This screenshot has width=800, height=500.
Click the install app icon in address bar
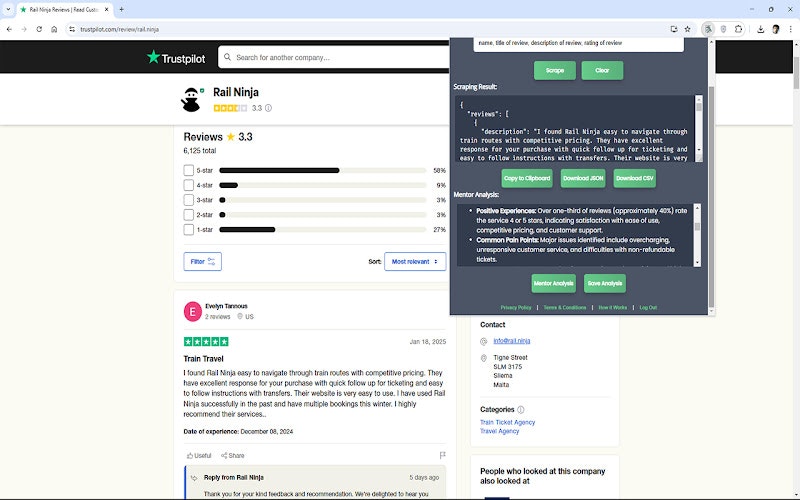[x=674, y=30]
